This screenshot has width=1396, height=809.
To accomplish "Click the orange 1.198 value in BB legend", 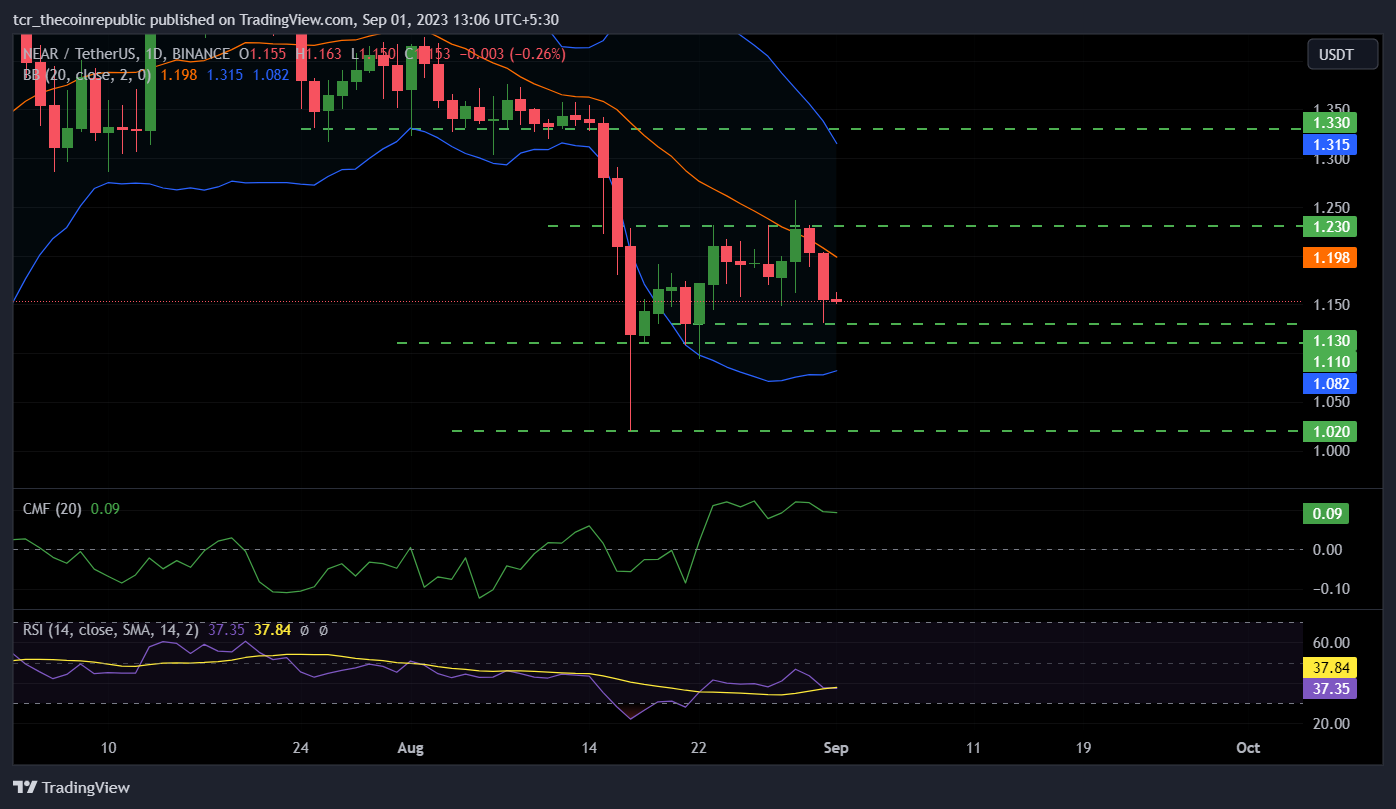I will pyautogui.click(x=179, y=73).
